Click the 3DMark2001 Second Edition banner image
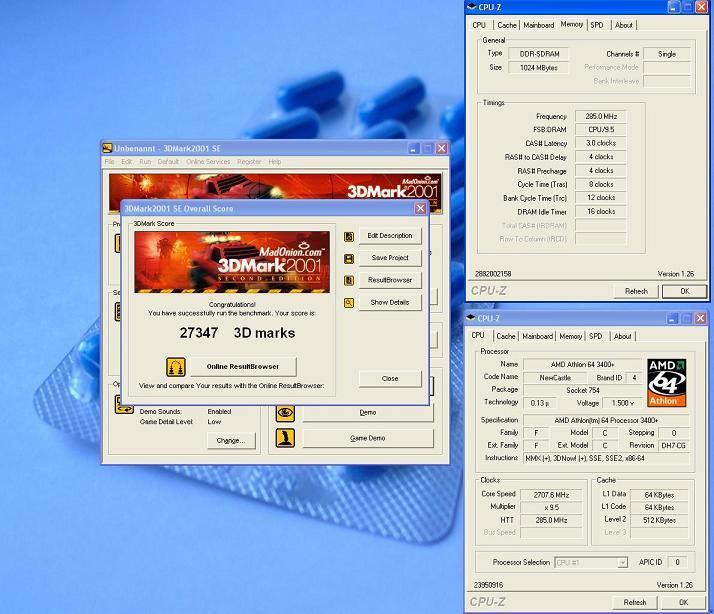714x614 pixels. (x=232, y=262)
